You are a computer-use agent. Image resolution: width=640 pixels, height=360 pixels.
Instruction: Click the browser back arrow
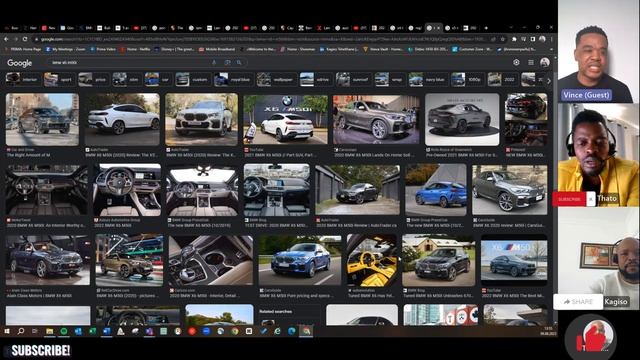(6, 39)
